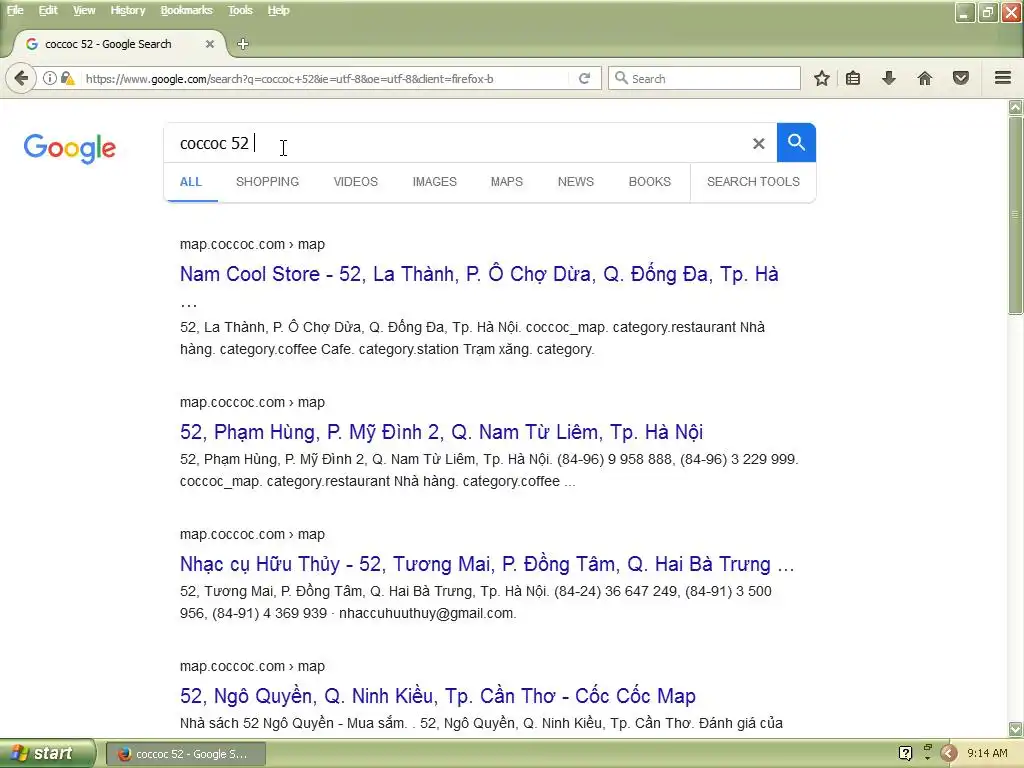This screenshot has height=768, width=1024.
Task: Open a new tab with plus icon
Action: pyautogui.click(x=243, y=44)
